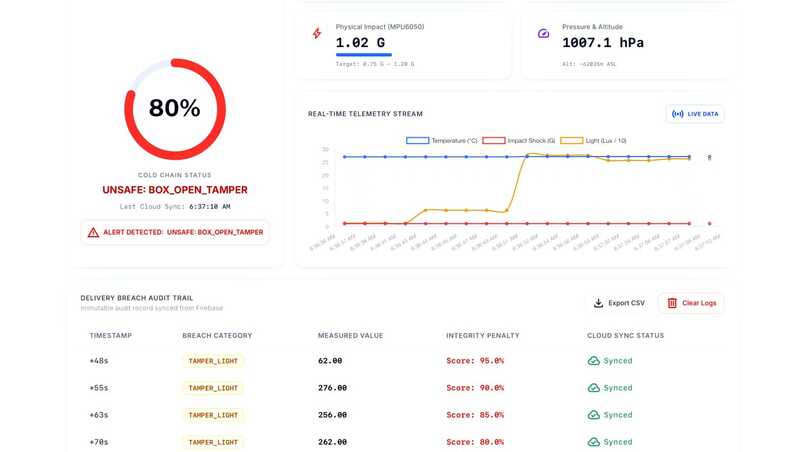Click the purple gauge Pressure & Altitude icon

(543, 34)
